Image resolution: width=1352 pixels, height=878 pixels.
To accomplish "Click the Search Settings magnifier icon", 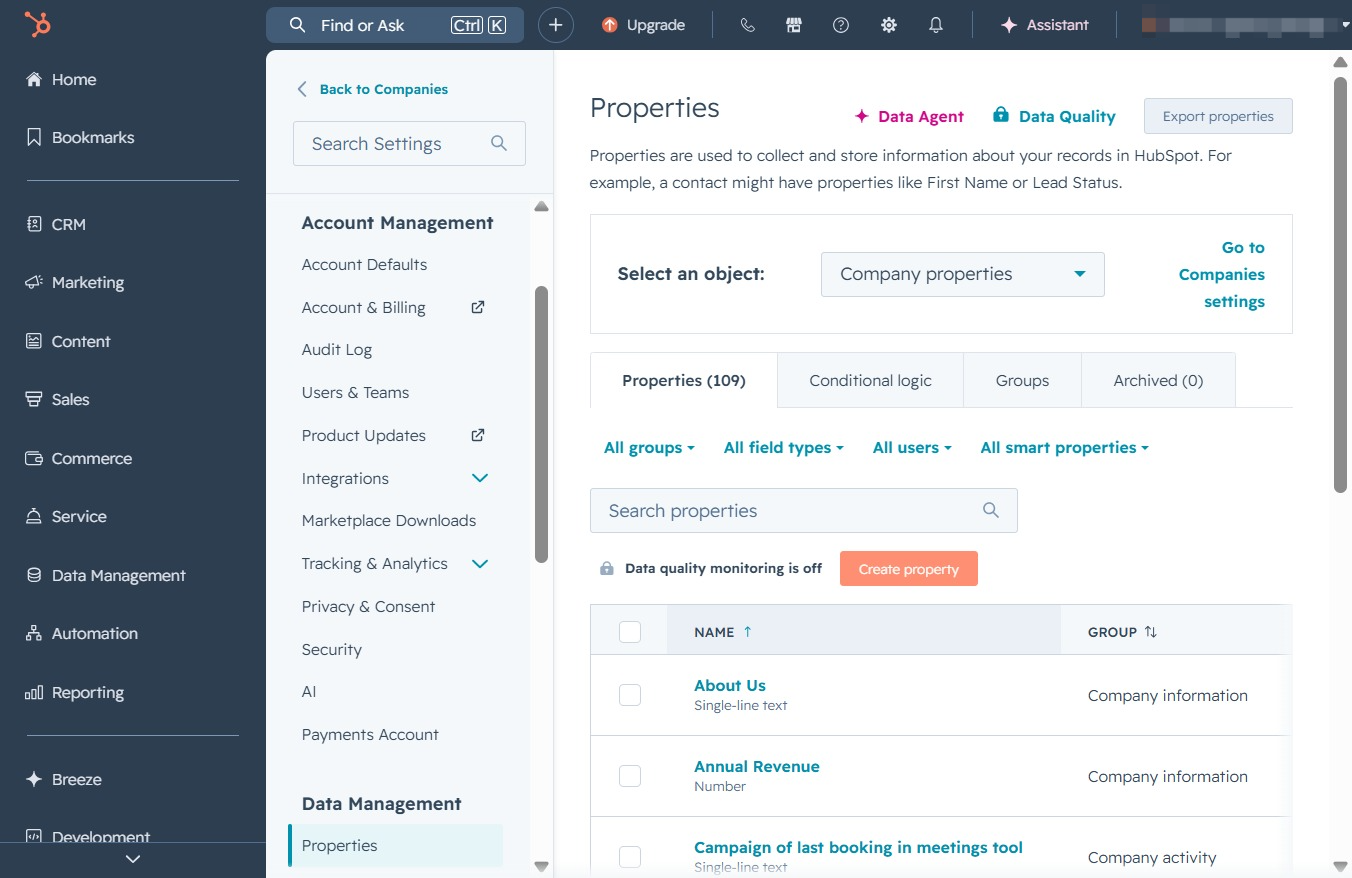I will coord(499,143).
